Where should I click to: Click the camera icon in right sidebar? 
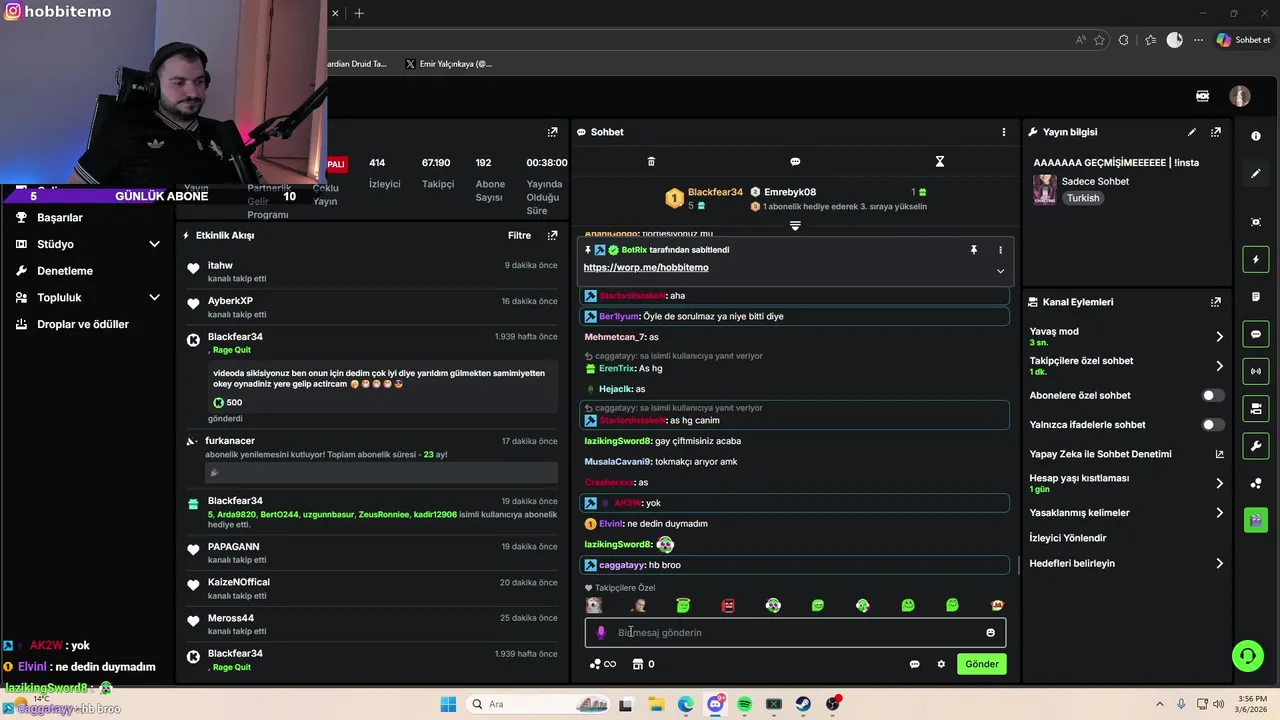[x=1256, y=408]
